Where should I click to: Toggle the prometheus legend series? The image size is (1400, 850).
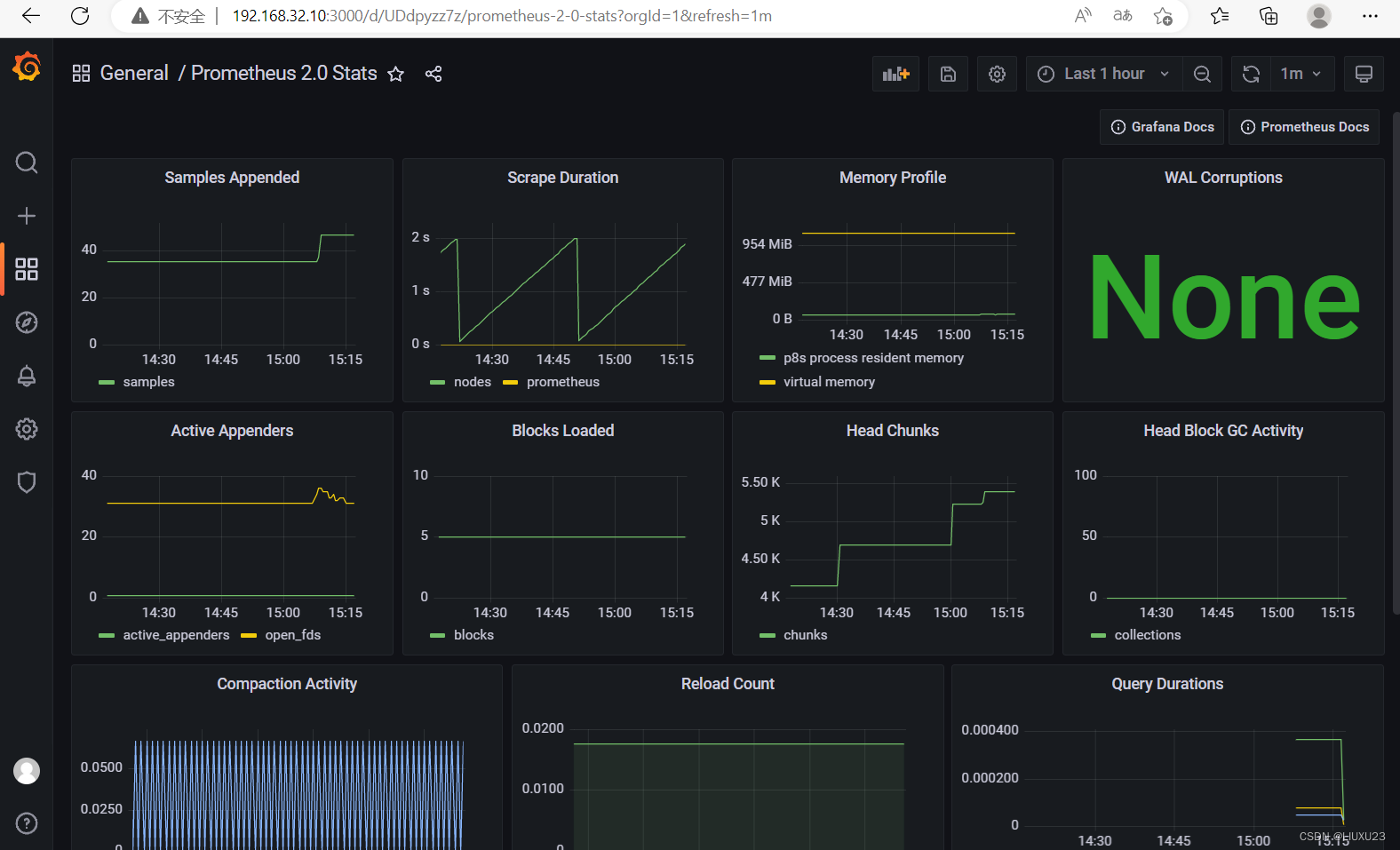[563, 382]
